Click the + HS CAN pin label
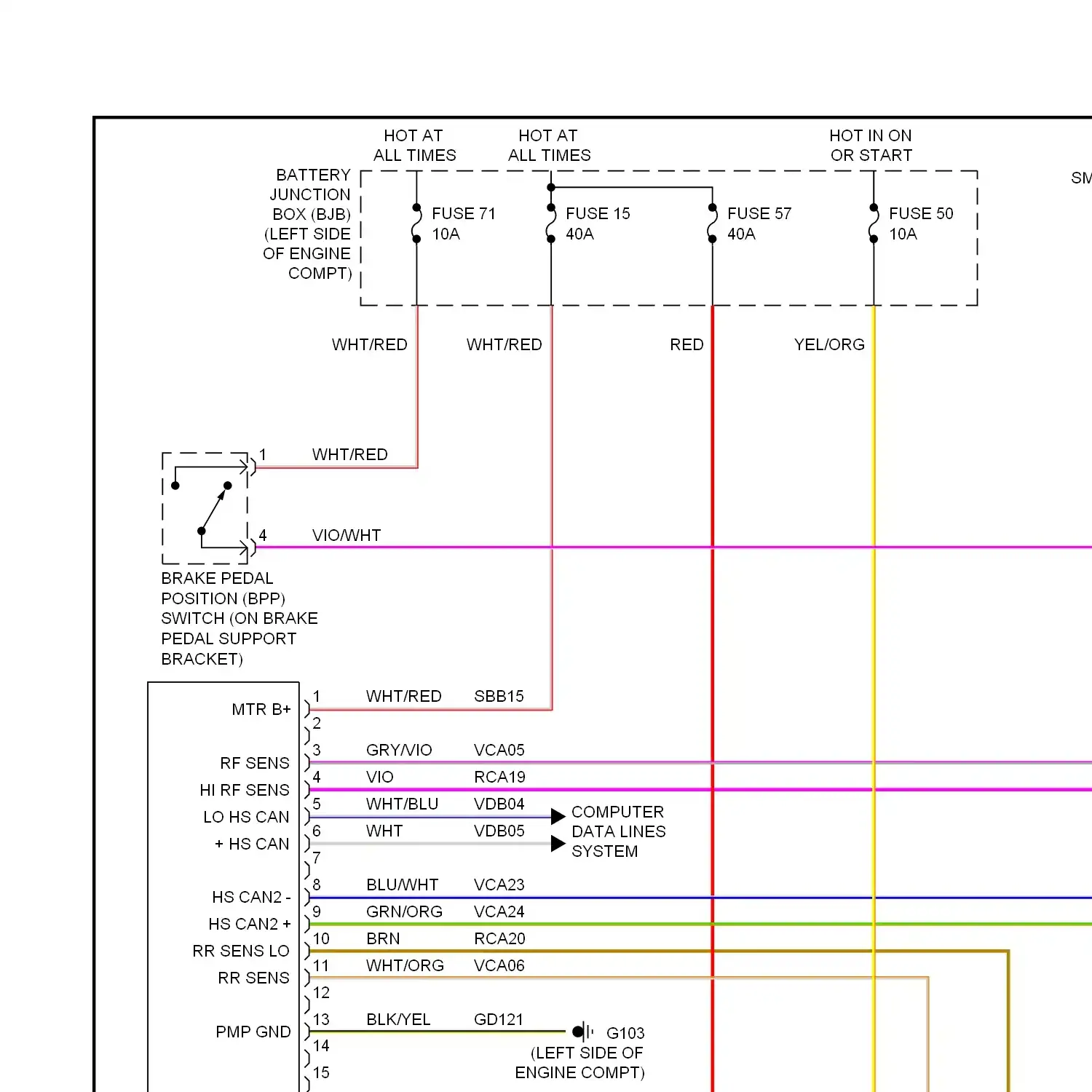Screen dimensions: 1092x1092 (x=252, y=844)
